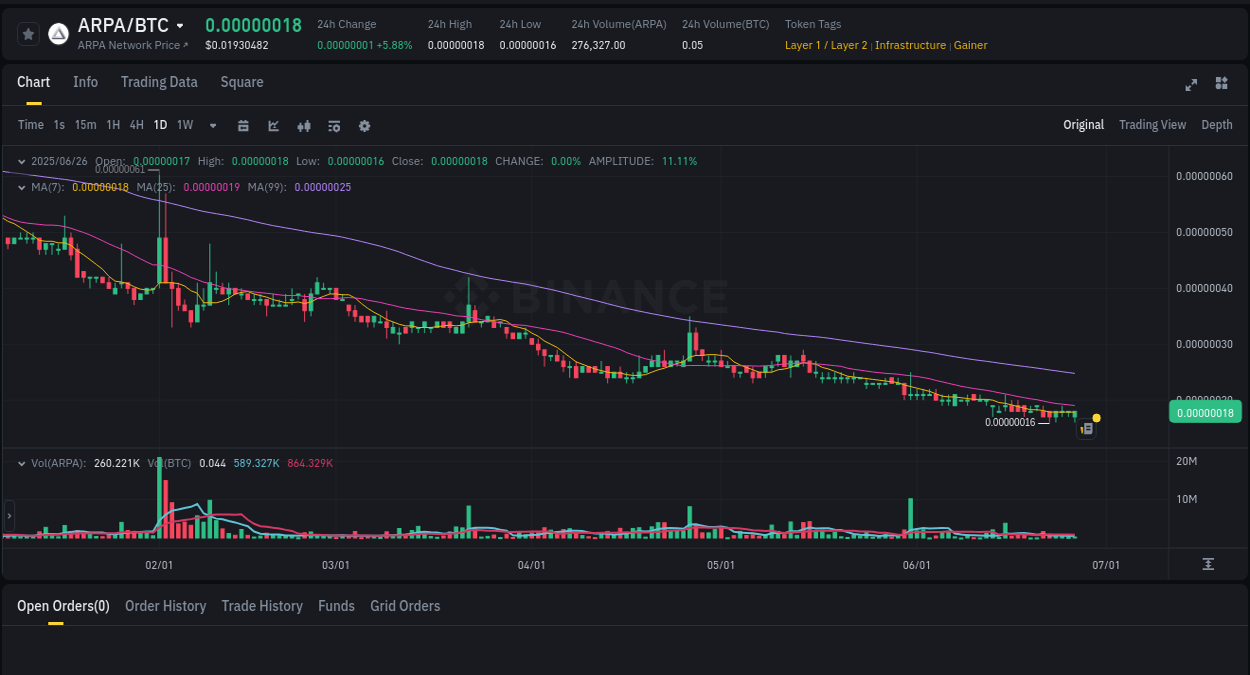Select the 1D timeframe

tap(160, 124)
